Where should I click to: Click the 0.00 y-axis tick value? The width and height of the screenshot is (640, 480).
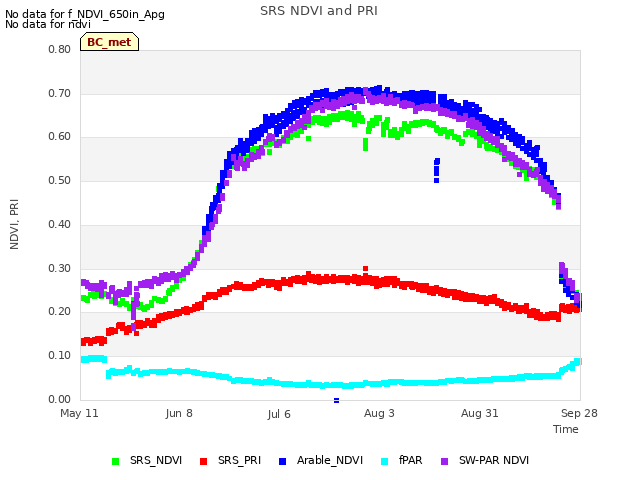point(60,400)
